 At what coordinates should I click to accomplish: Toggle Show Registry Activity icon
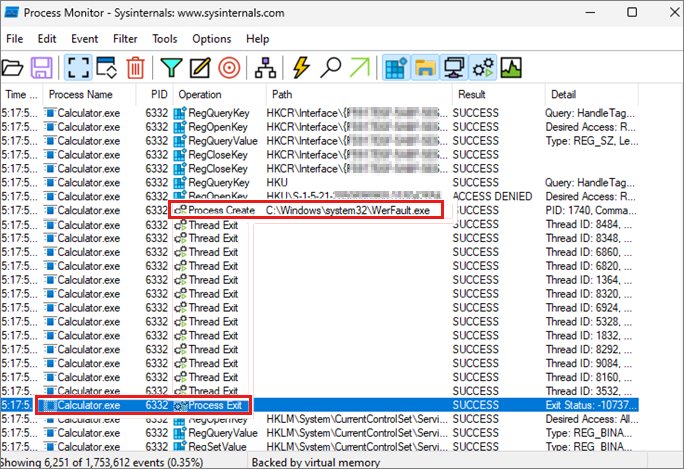pos(396,68)
